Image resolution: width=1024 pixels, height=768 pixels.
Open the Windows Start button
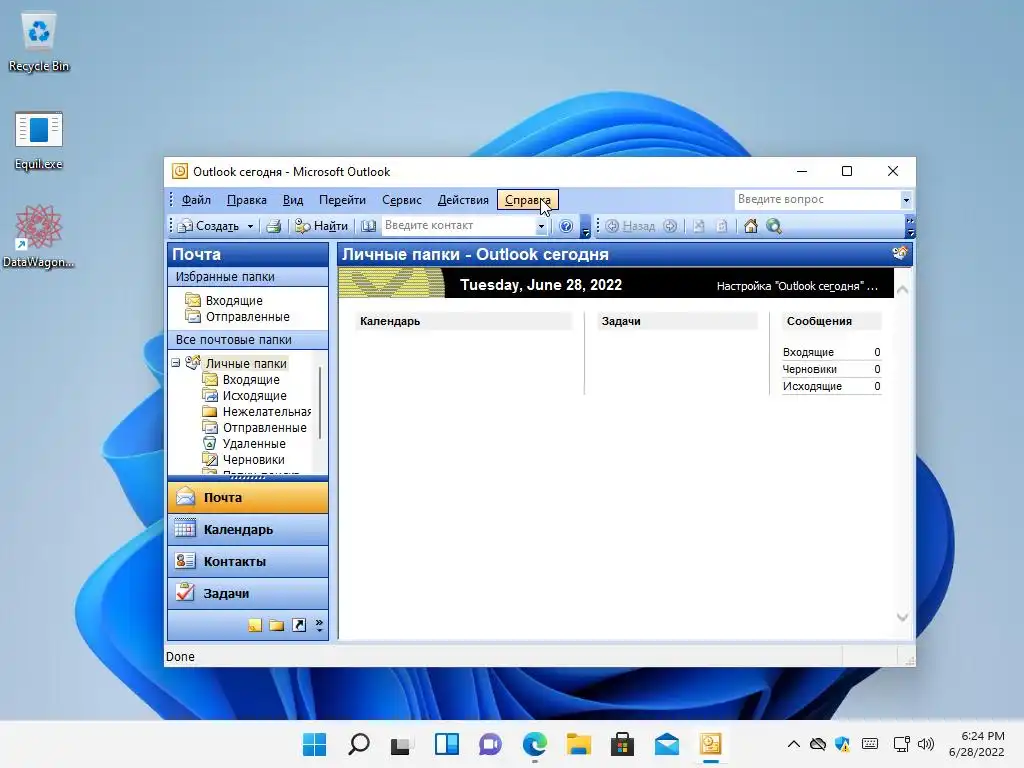pos(315,744)
